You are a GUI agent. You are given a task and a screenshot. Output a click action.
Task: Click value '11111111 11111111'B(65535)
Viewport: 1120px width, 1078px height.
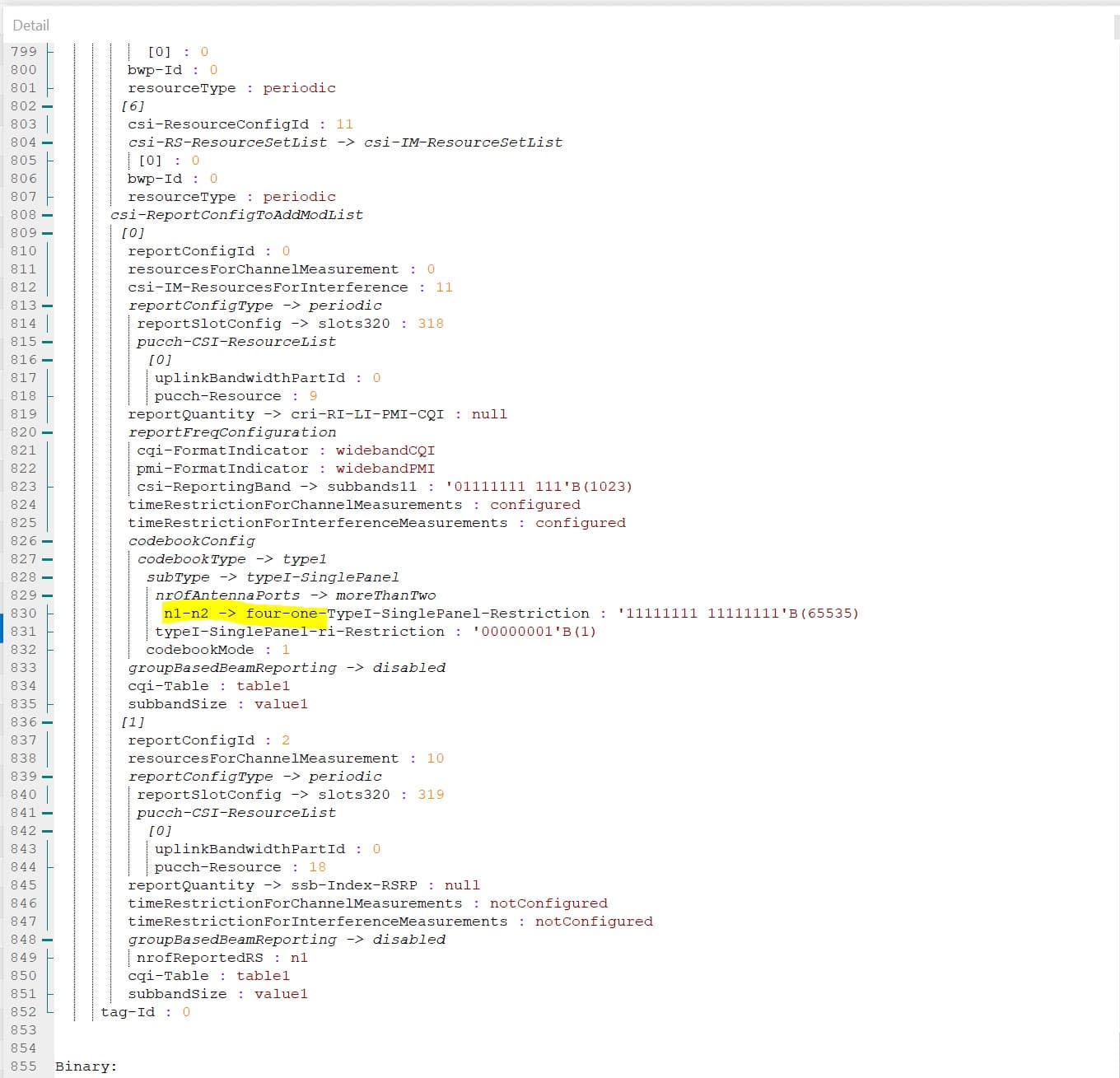(x=738, y=614)
